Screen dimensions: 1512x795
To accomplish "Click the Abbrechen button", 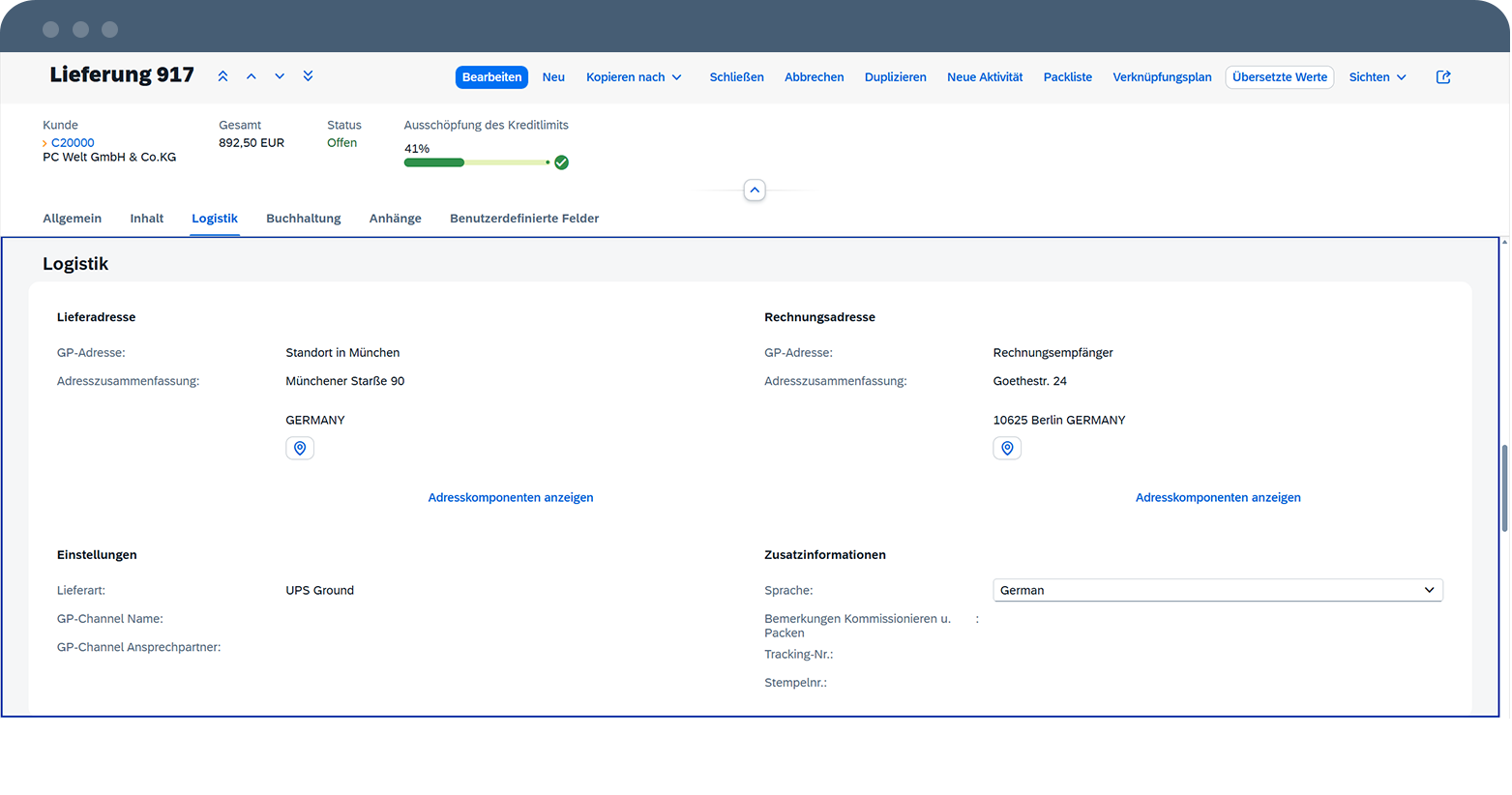I will pyautogui.click(x=815, y=77).
